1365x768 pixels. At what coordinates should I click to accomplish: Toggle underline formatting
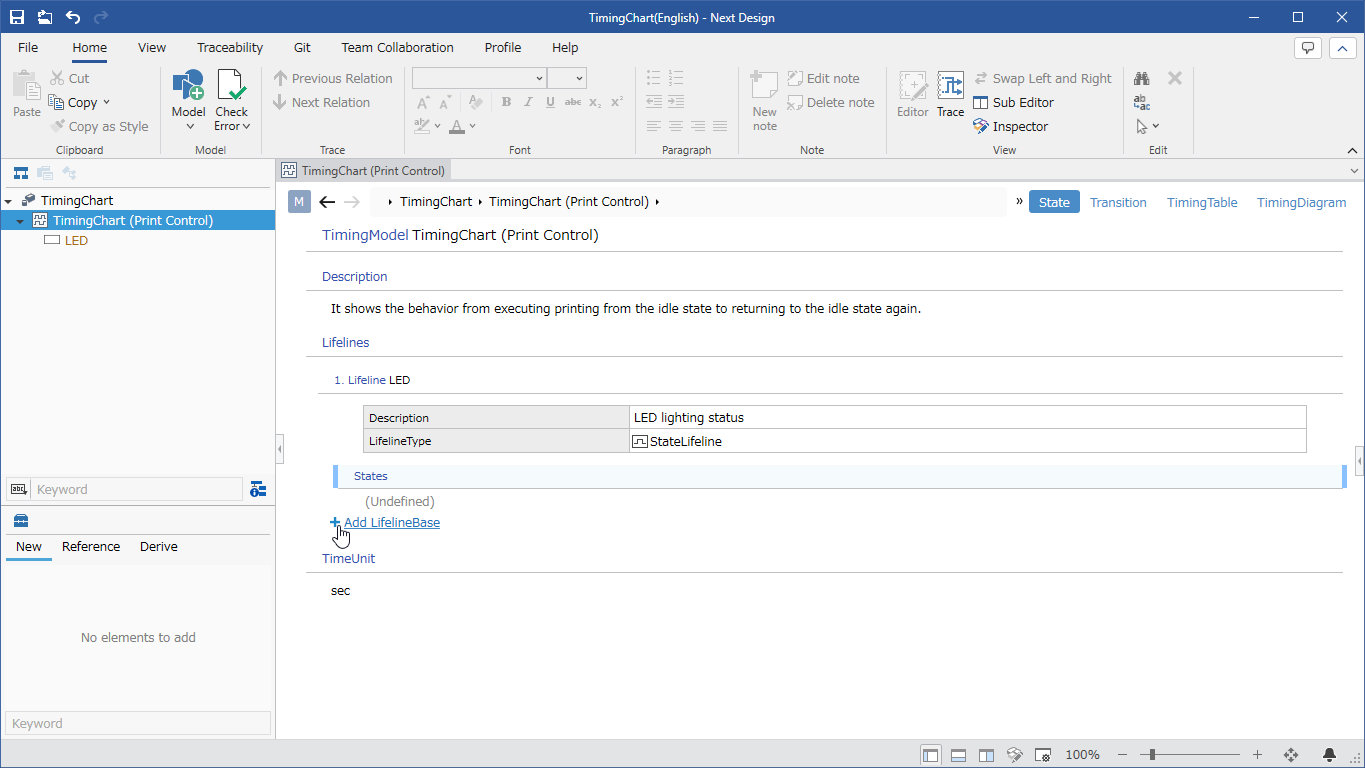[551, 102]
